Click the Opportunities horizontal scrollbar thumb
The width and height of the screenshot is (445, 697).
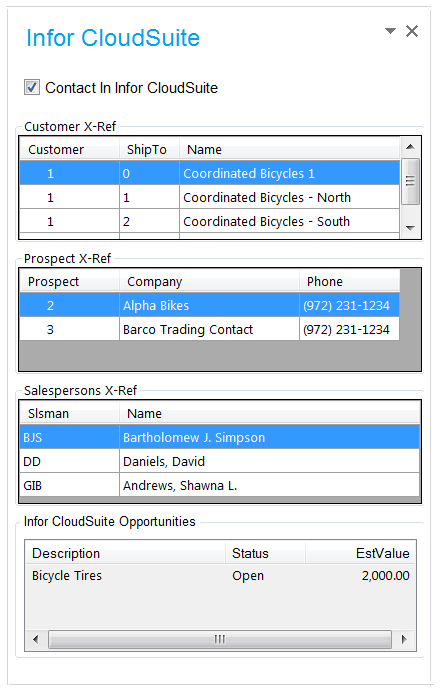tap(220, 640)
